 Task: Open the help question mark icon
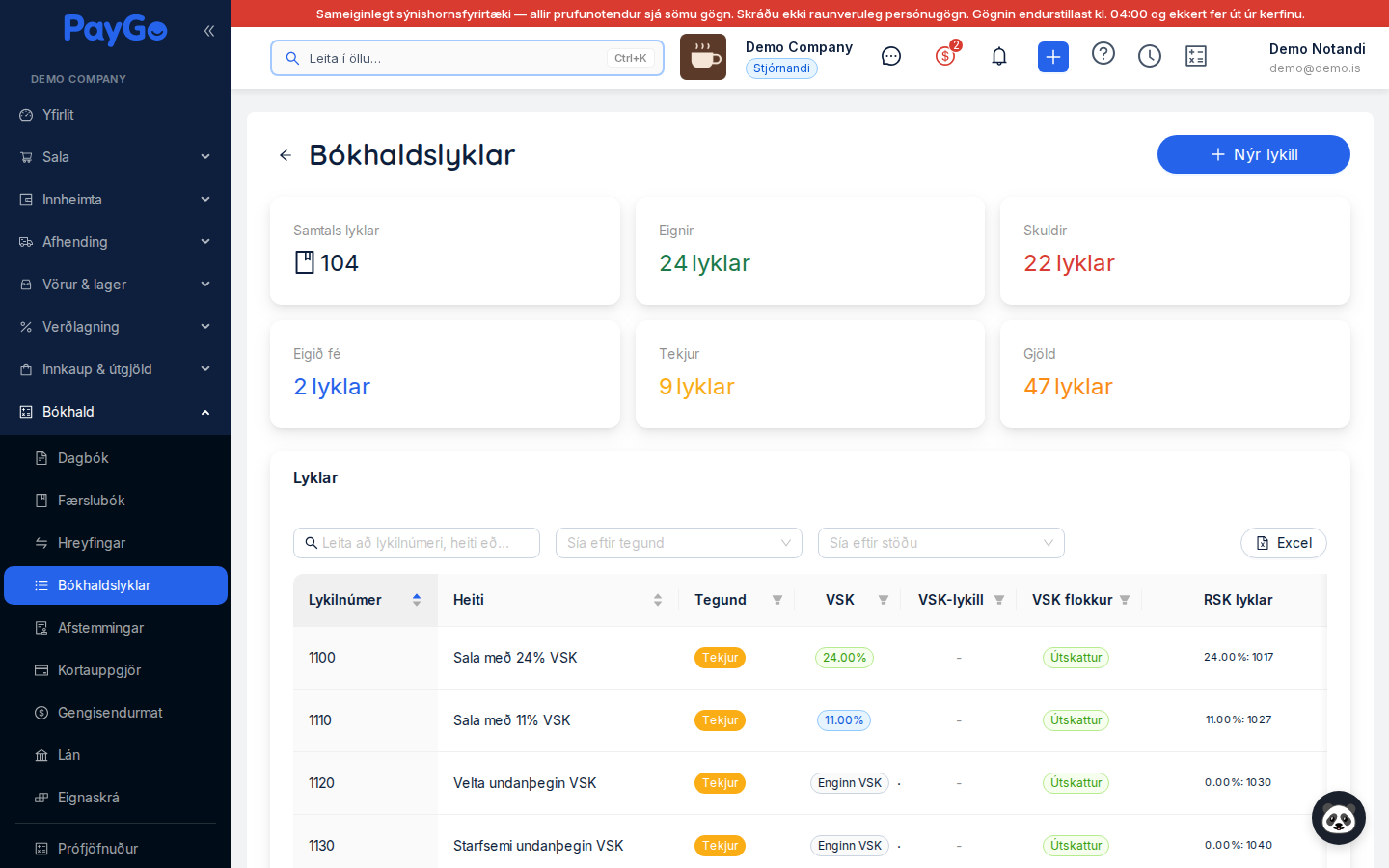click(x=1103, y=54)
